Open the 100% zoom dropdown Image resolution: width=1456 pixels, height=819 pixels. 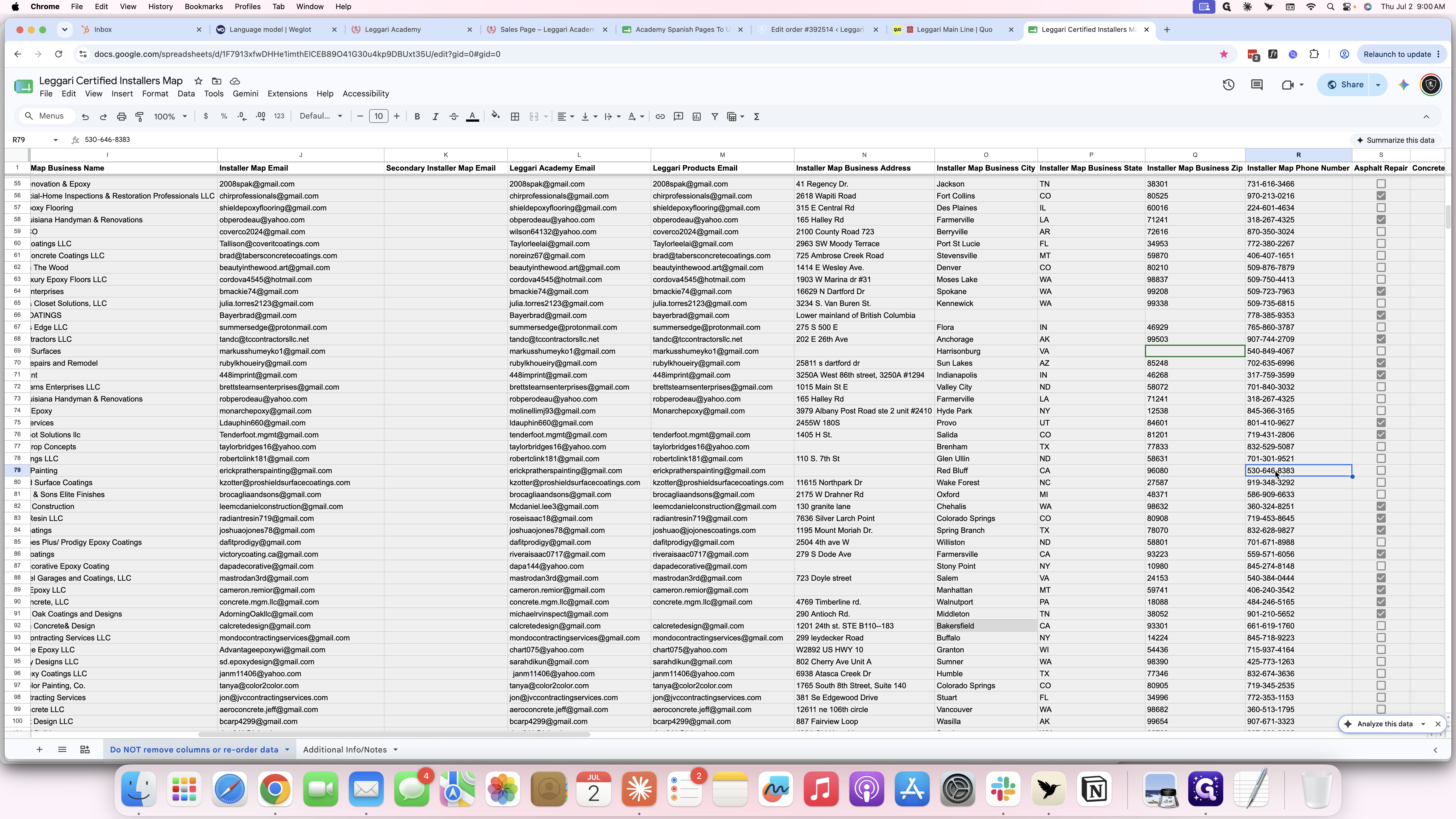pos(170,116)
